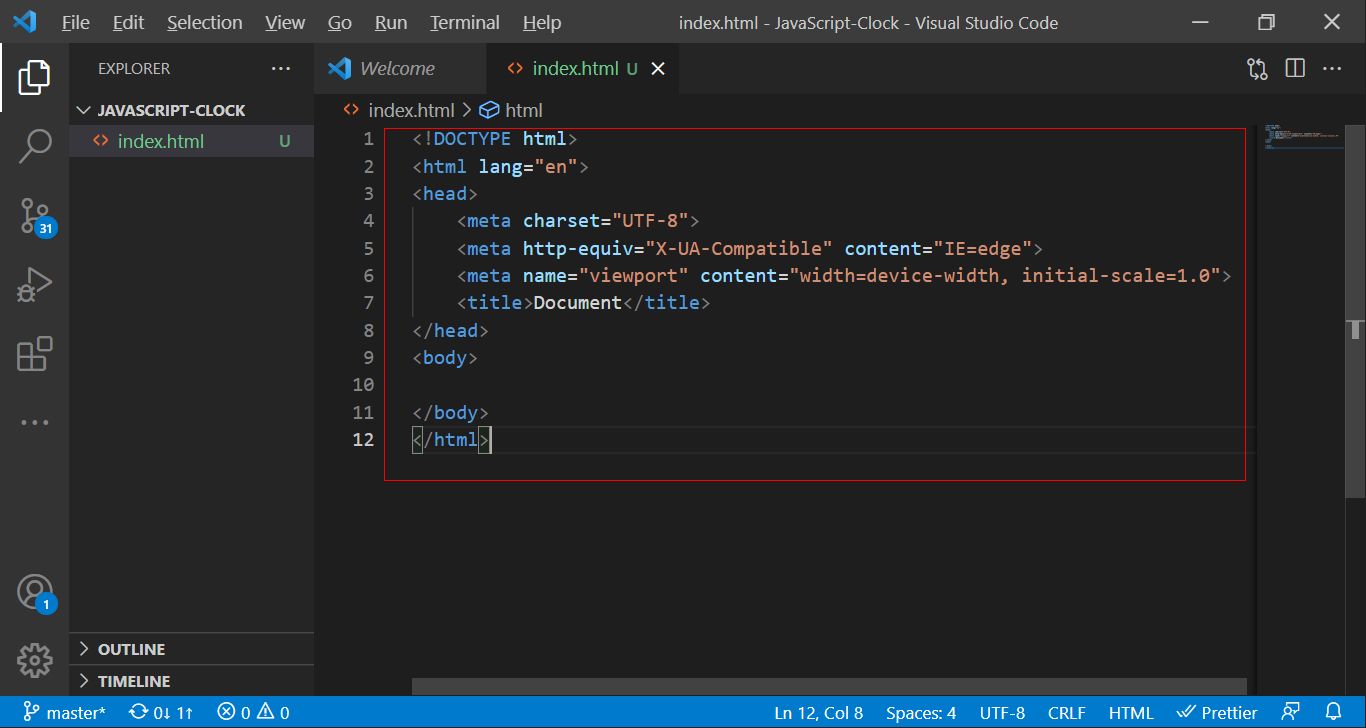Click the DOCTYPE declaration on line 1
This screenshot has width=1366, height=728.
tap(495, 139)
